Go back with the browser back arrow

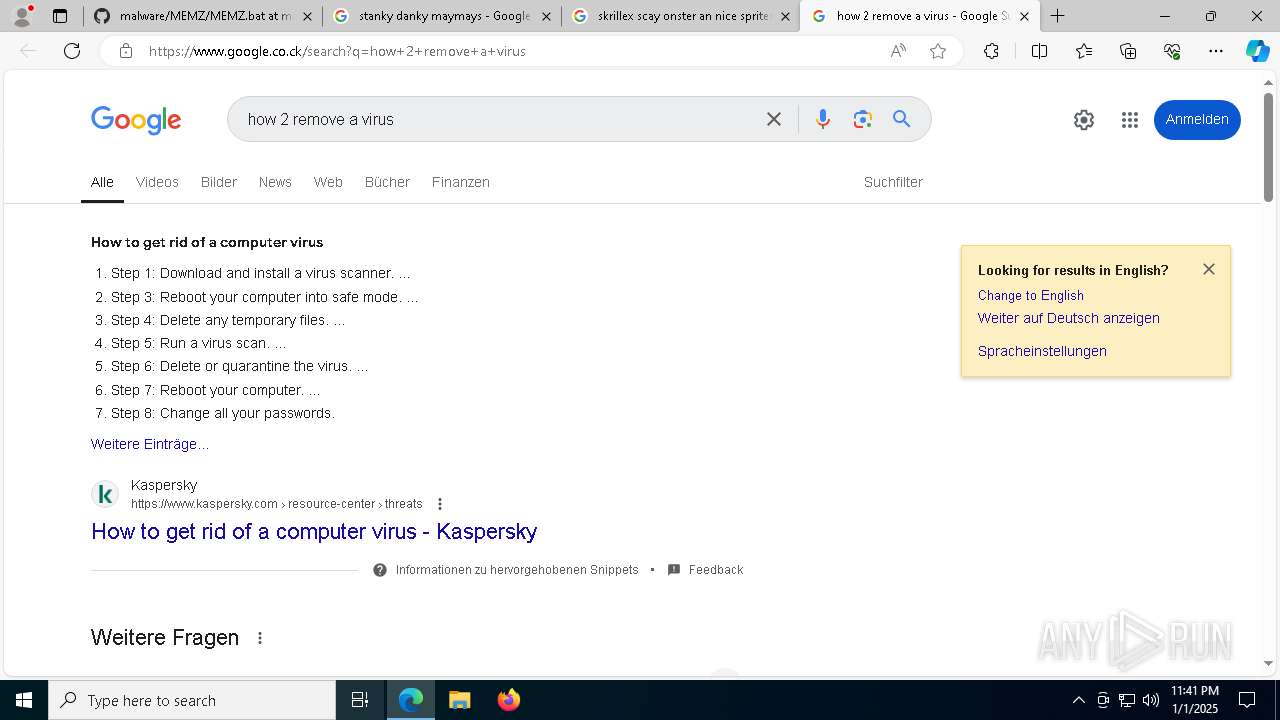pos(28,51)
